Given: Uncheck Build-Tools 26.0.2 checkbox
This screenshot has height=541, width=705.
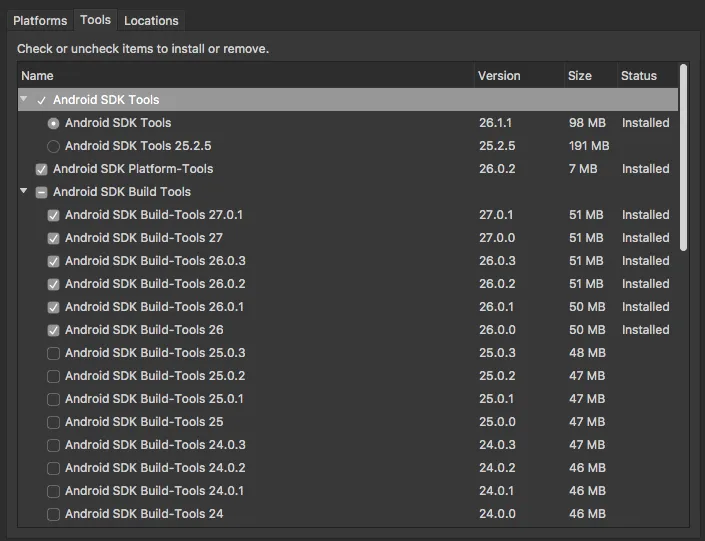Looking at the screenshot, I should point(54,284).
